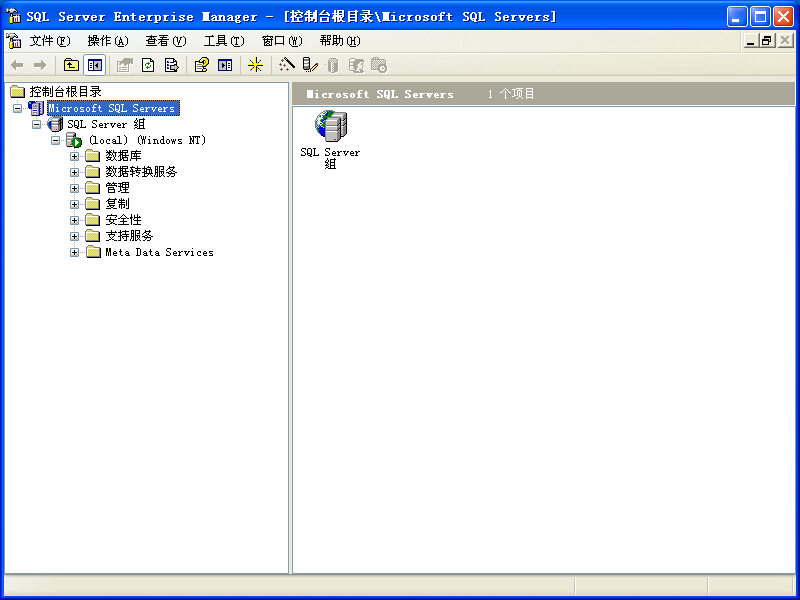The width and height of the screenshot is (800, 600).
Task: Select (local) (Windows NT) server node
Action: pyautogui.click(x=147, y=140)
